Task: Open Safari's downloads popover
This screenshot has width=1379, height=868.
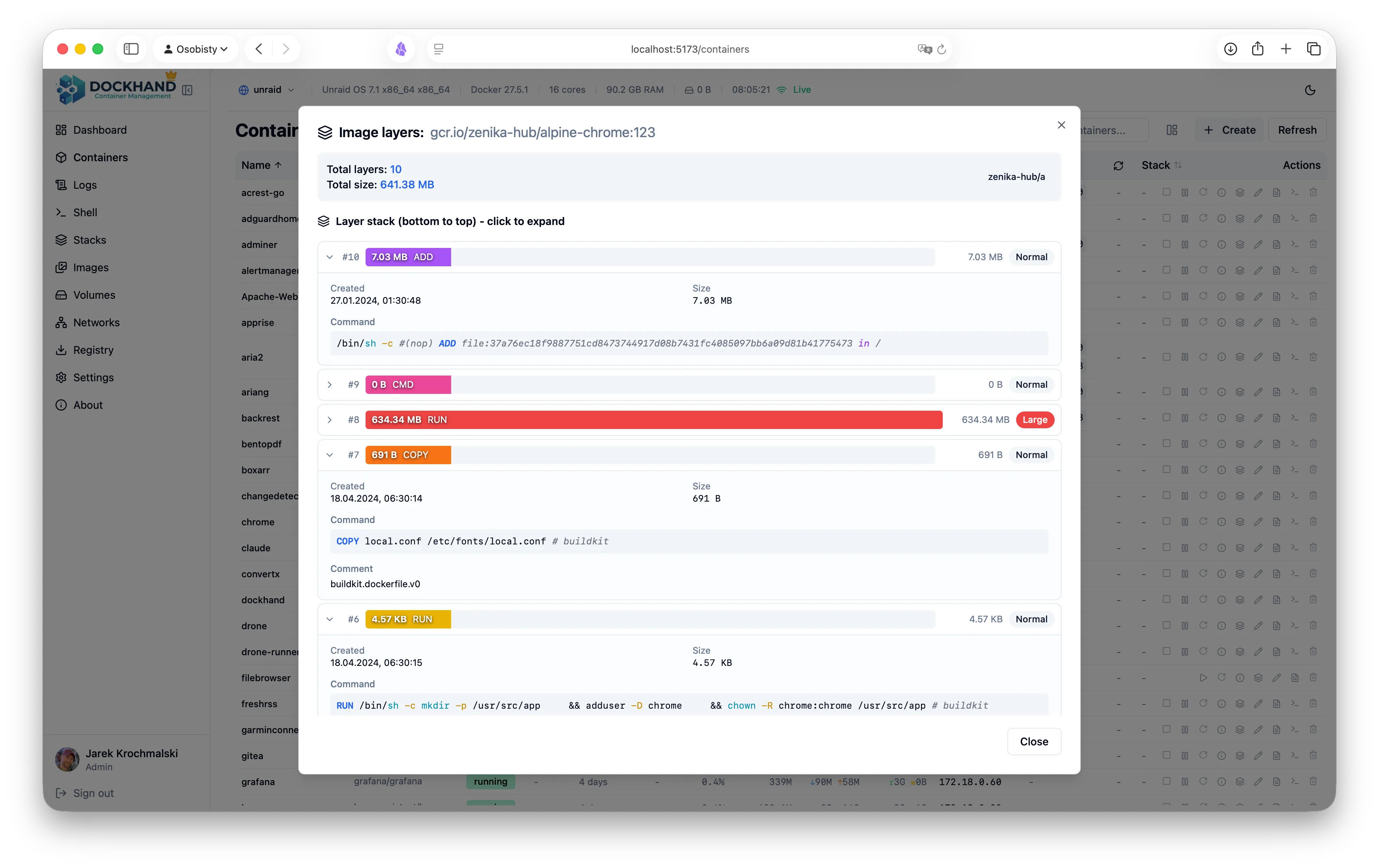Action: [x=1230, y=49]
